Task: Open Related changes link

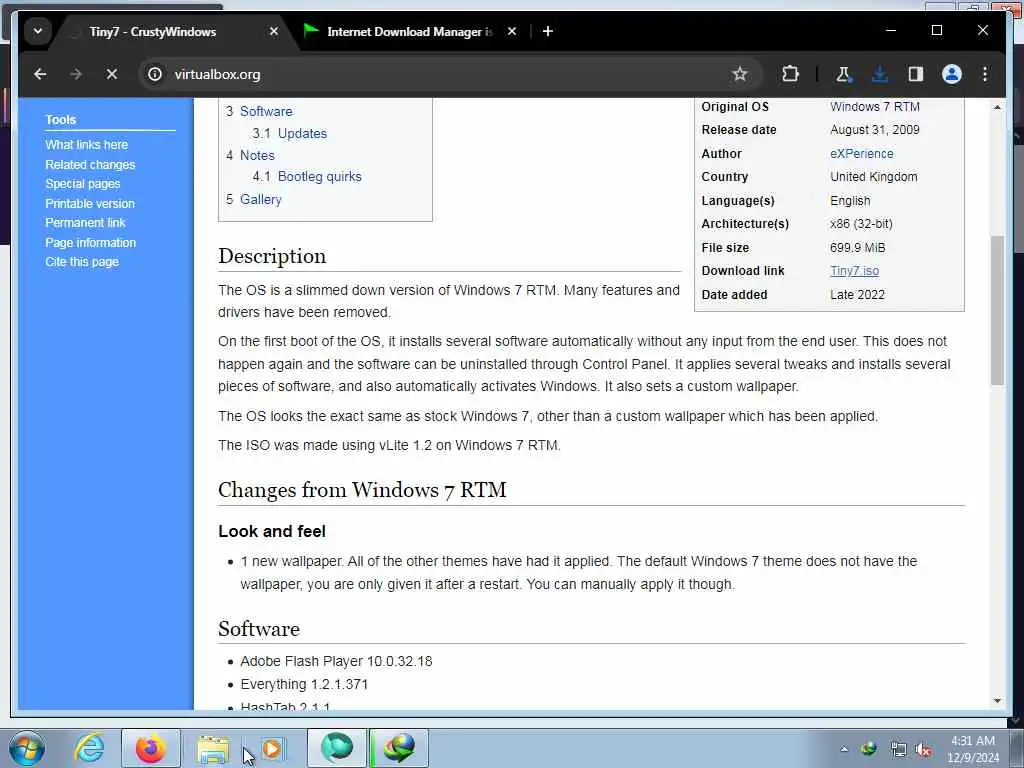Action: [x=90, y=165]
